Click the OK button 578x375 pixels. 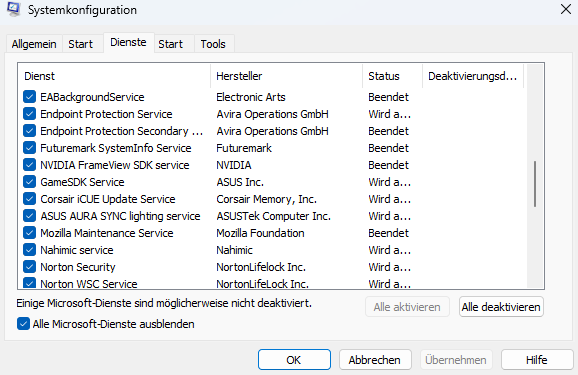[x=294, y=360]
